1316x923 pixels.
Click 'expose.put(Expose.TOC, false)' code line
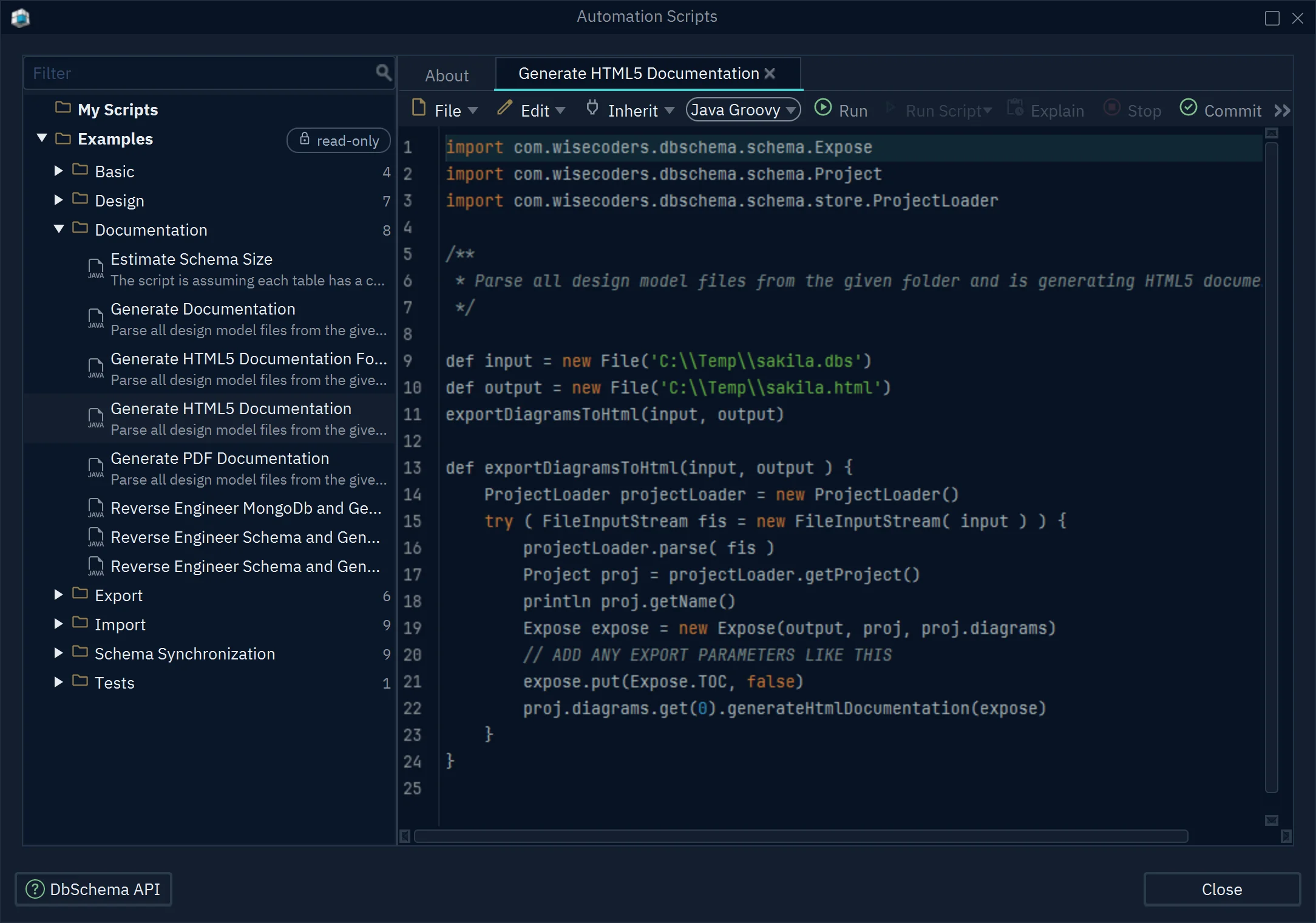pyautogui.click(x=663, y=681)
